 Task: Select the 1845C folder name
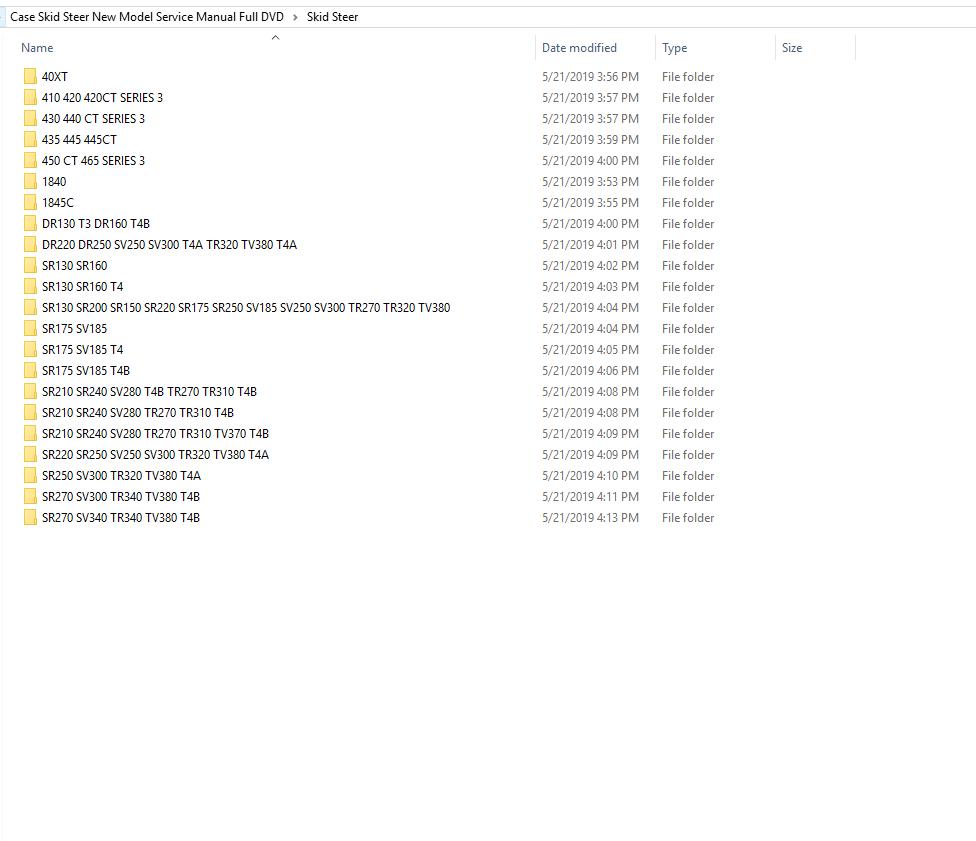(58, 202)
